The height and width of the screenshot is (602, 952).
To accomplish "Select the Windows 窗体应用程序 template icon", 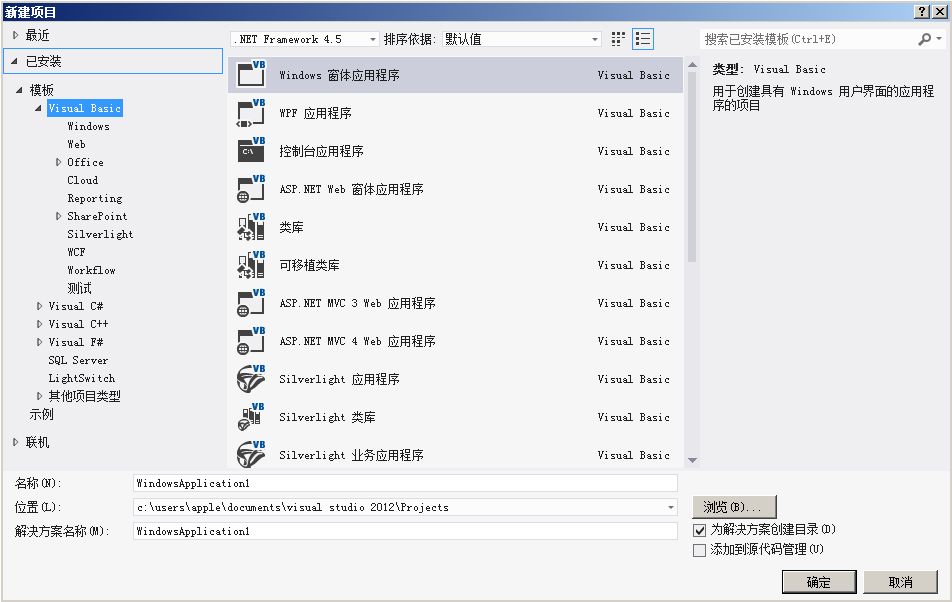I will (251, 74).
